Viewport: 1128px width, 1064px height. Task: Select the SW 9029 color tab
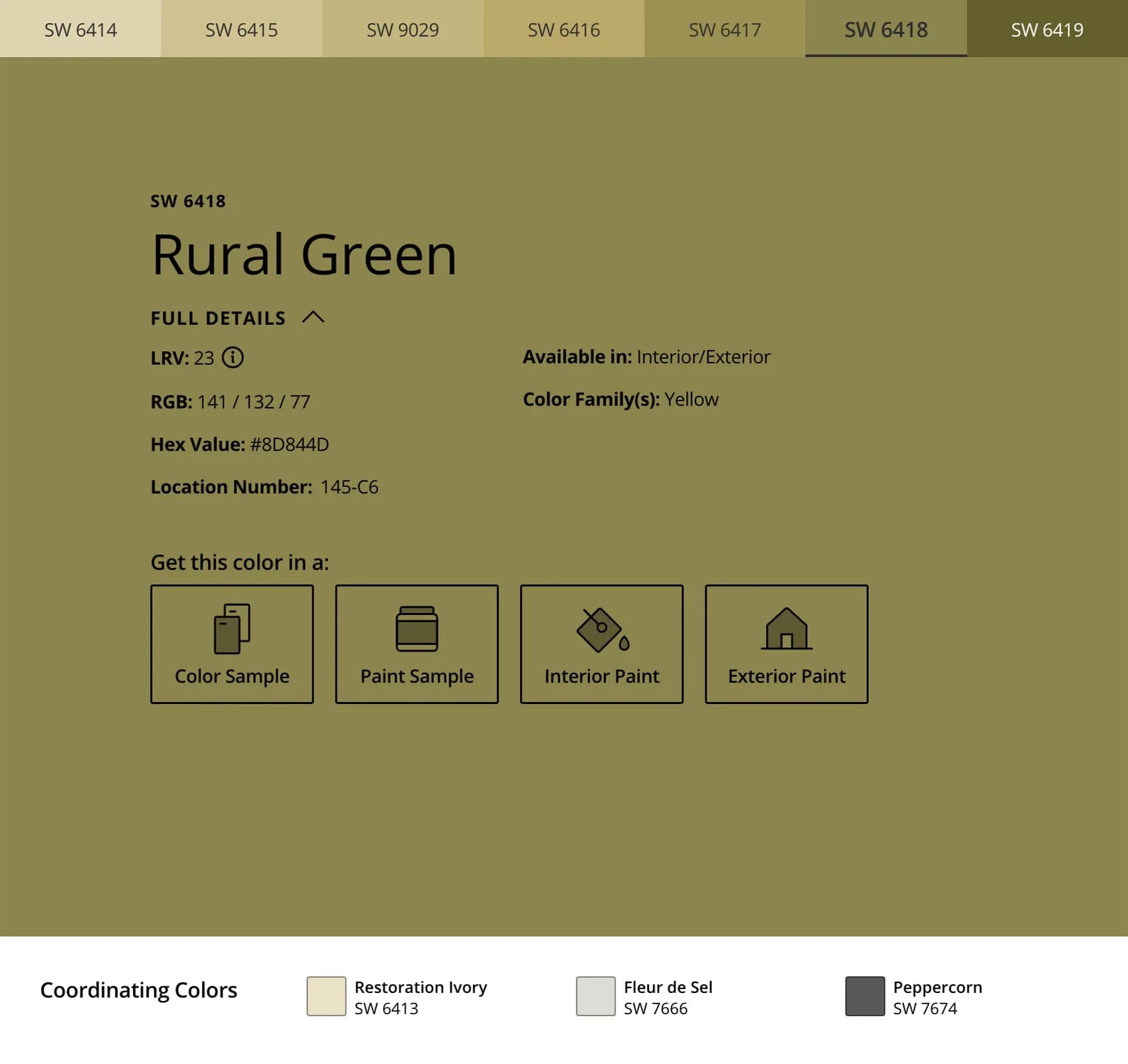point(403,29)
